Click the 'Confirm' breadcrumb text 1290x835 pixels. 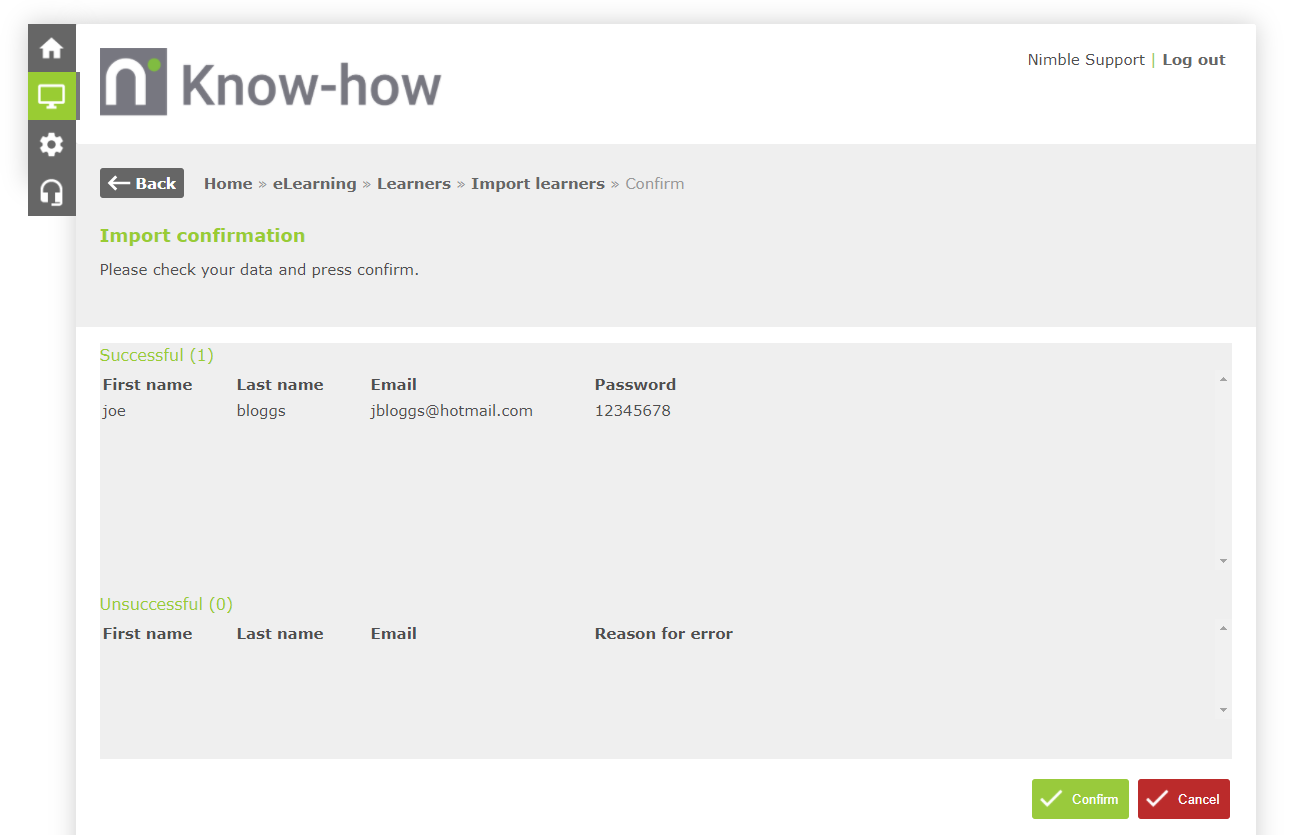pyautogui.click(x=655, y=184)
